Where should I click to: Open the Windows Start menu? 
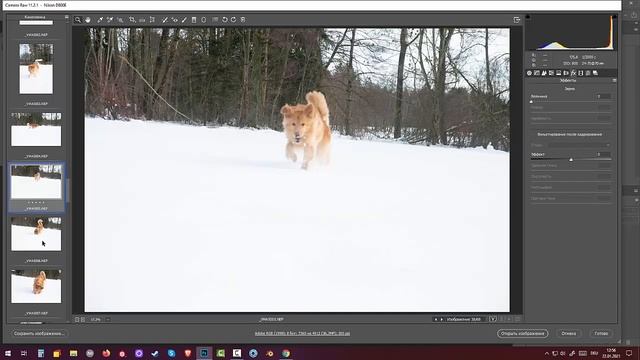(x=8, y=353)
